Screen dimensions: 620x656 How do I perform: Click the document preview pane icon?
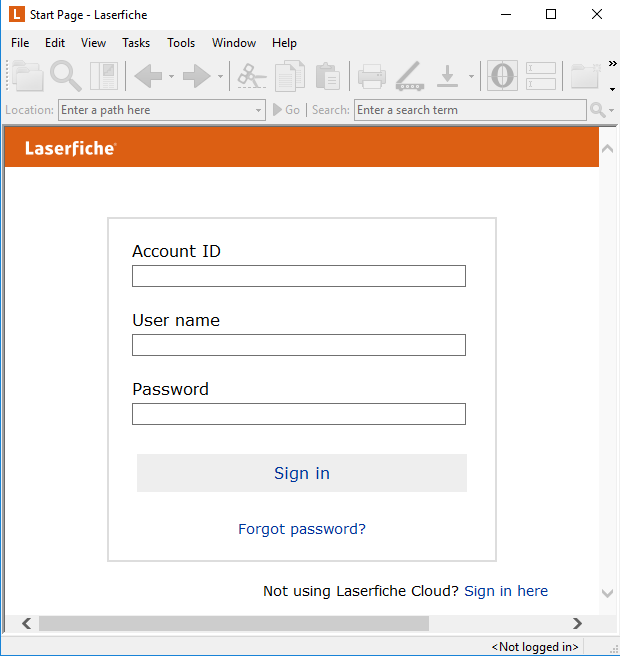pos(104,76)
